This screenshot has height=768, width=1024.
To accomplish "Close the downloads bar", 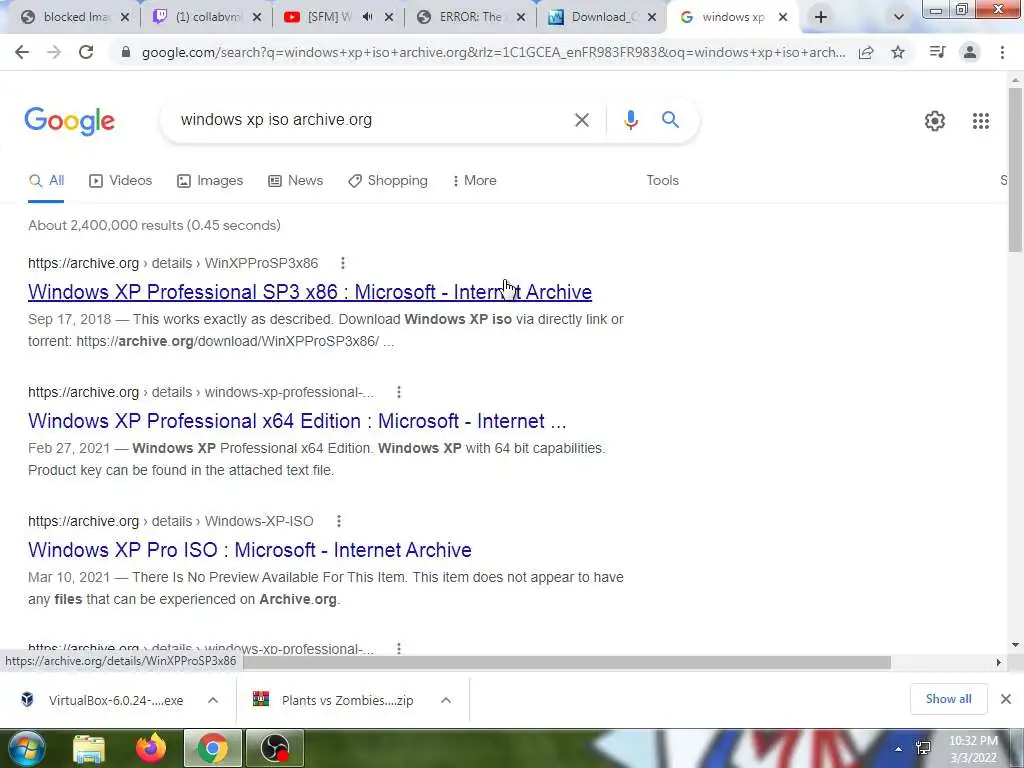I will pyautogui.click(x=1006, y=699).
